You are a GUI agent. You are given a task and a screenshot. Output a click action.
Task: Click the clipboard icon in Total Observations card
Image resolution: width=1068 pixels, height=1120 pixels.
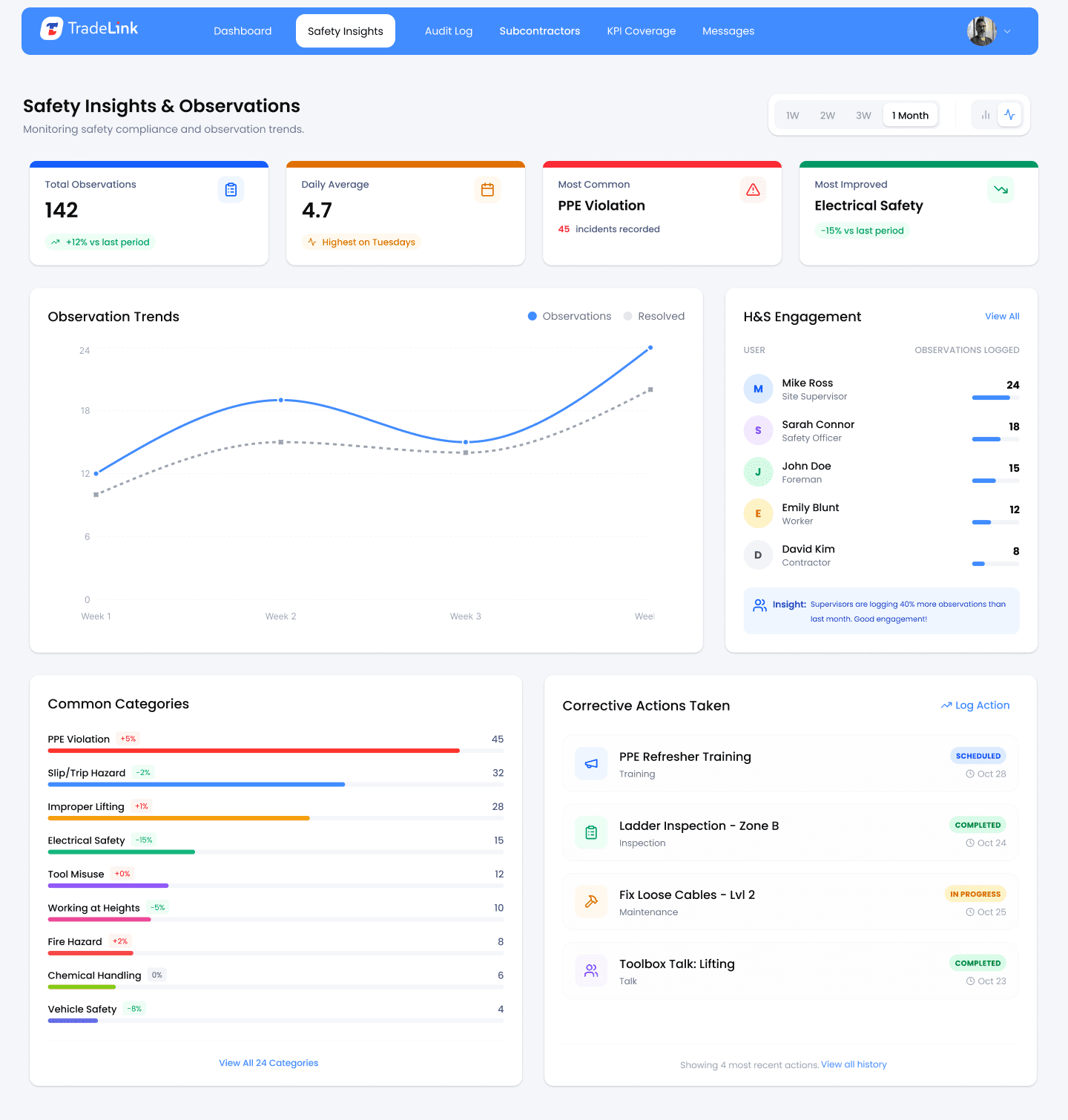tap(231, 190)
